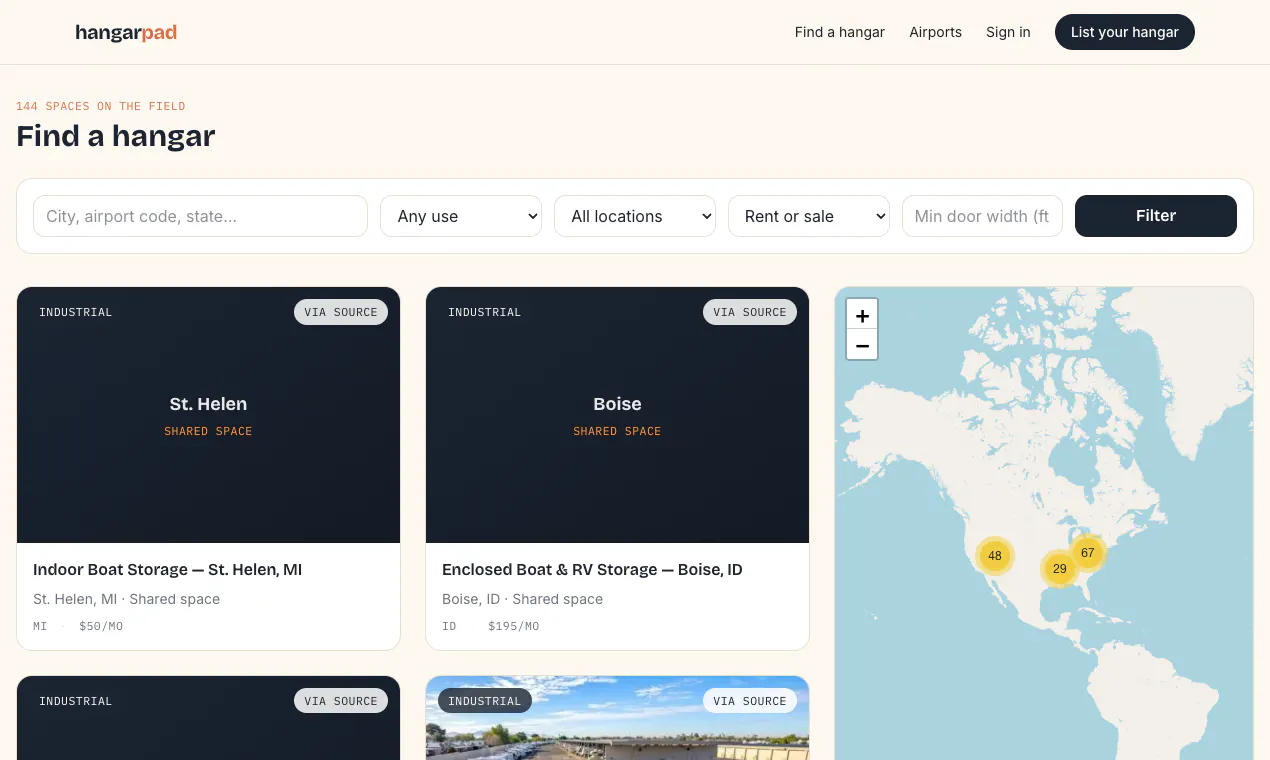Focus the city, airport code search field

point(200,216)
